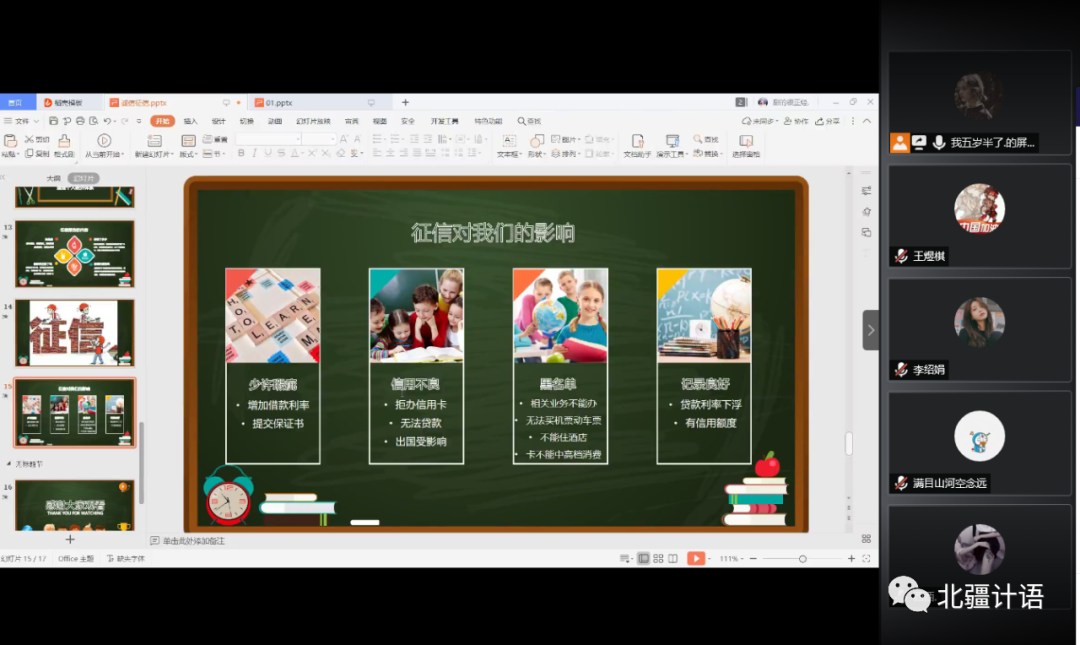Screen dimensions: 1080x645
Task: Open the 插入 (Insert) ribbon tab
Action: 190,121
